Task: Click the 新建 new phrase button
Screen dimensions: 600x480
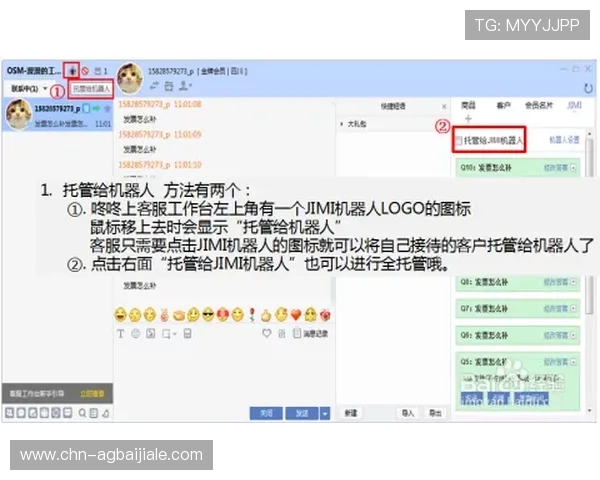Action: [x=351, y=413]
